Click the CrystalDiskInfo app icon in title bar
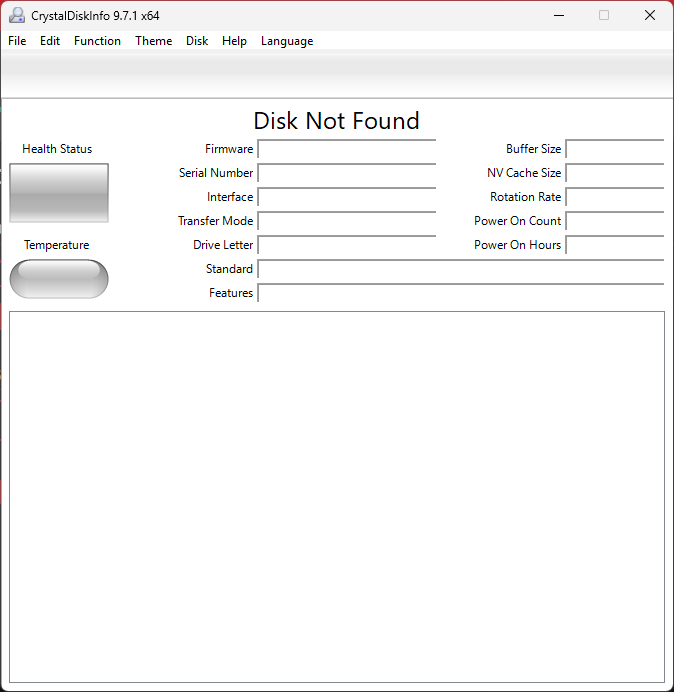 tap(17, 15)
